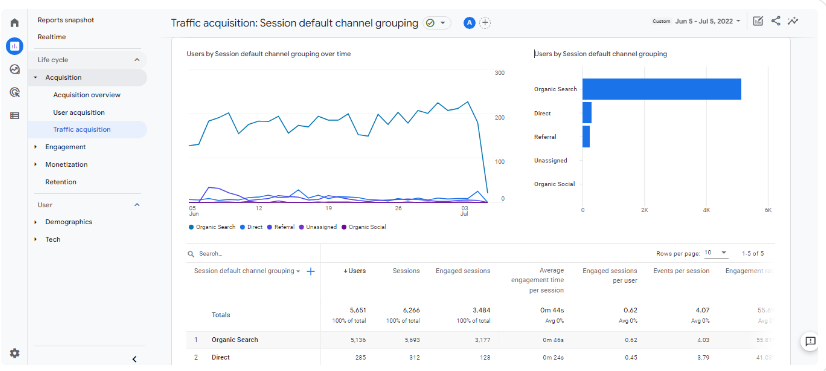The height and width of the screenshot is (371, 826).
Task: Click the customize report pencil icon
Action: (758, 21)
